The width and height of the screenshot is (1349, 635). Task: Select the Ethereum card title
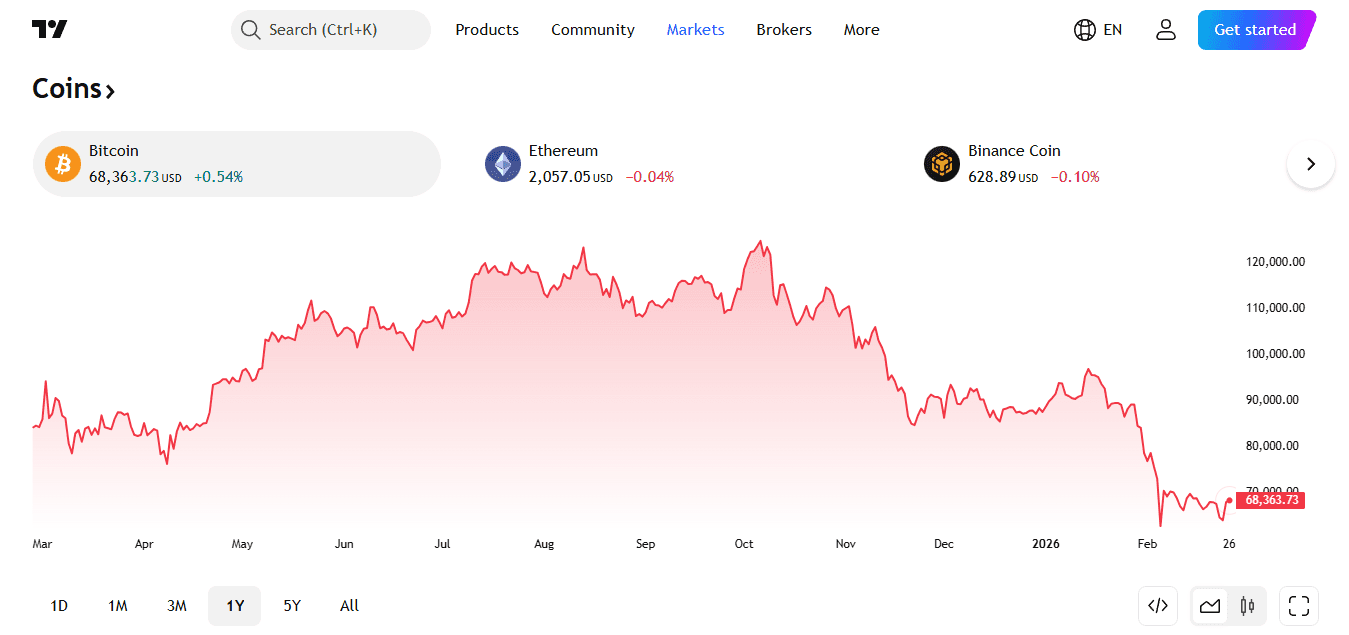[x=563, y=151]
